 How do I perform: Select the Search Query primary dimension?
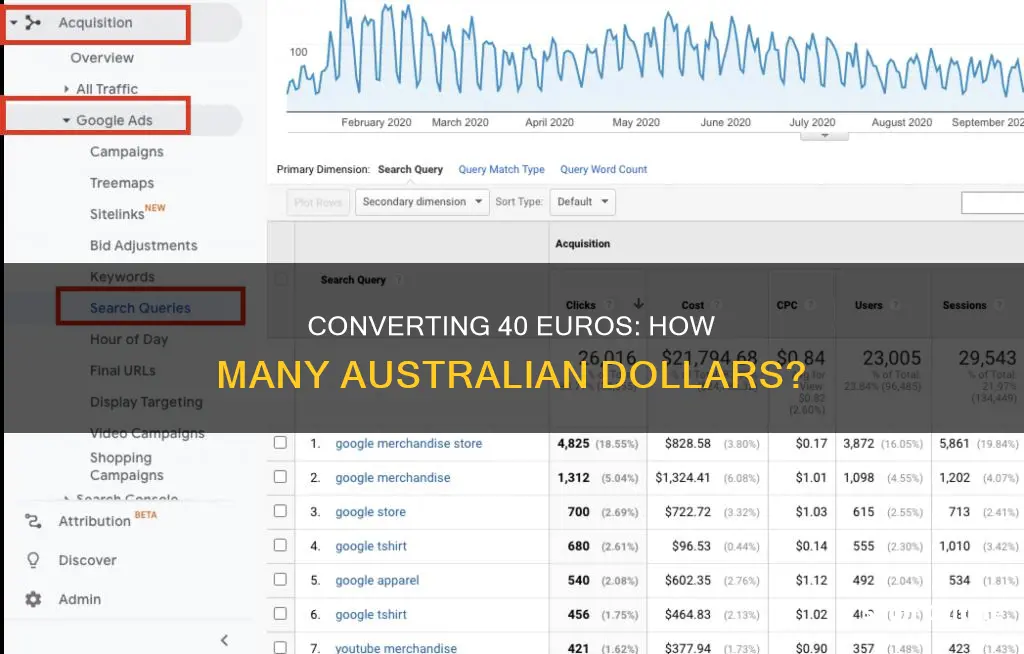pos(410,169)
